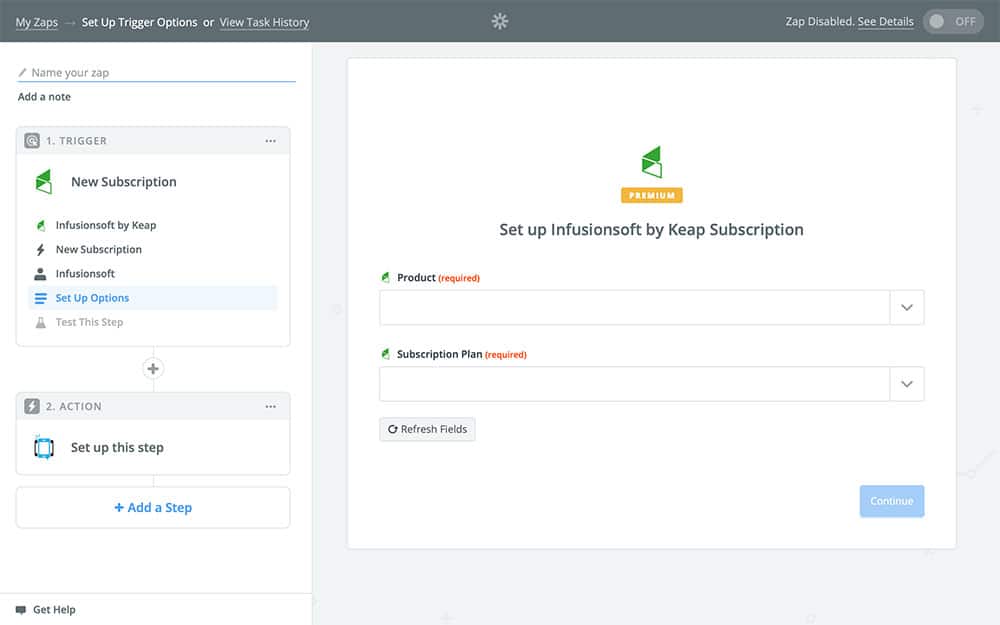
Task: Open the Action step ellipsis menu
Action: pos(270,407)
